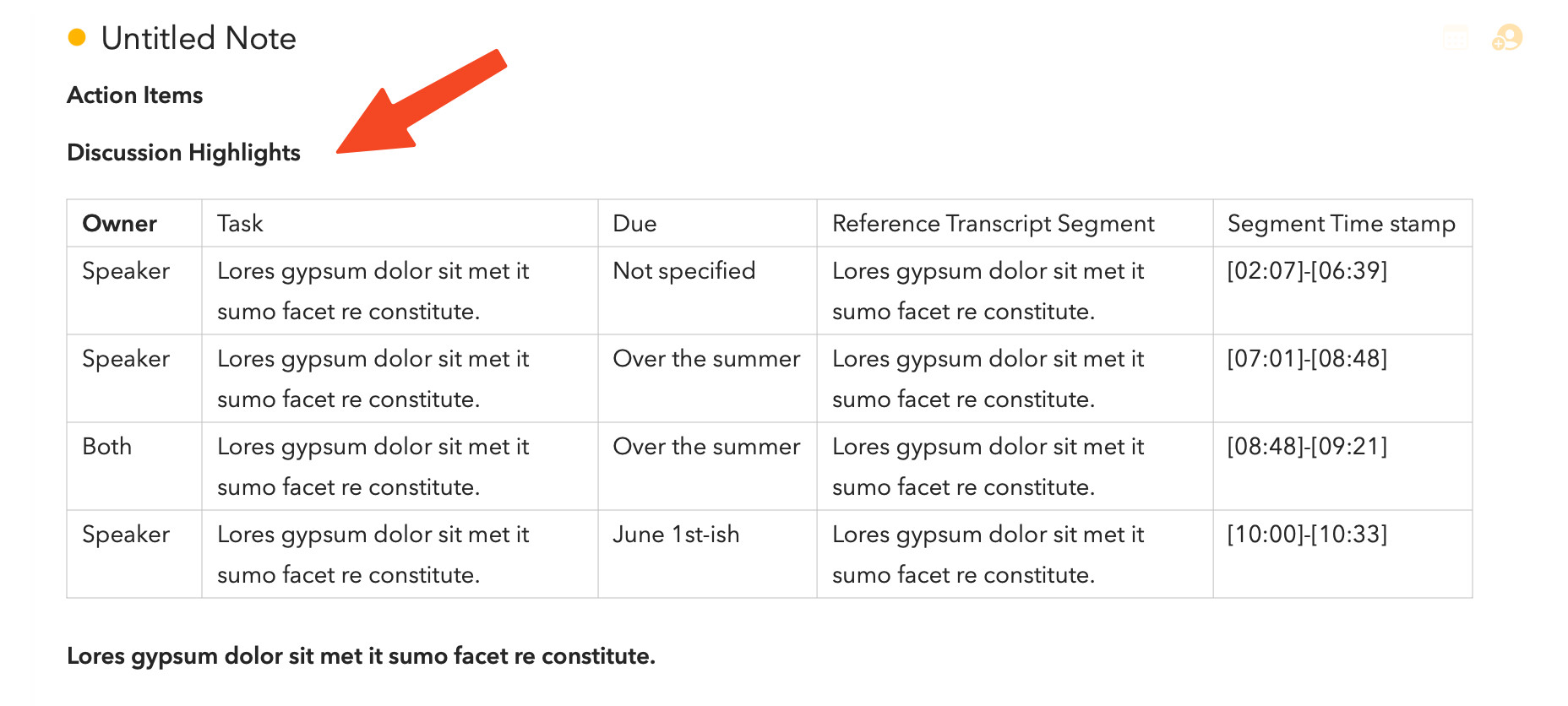The height and width of the screenshot is (706, 1568).
Task: Open the faint calendar icon
Action: (1456, 38)
